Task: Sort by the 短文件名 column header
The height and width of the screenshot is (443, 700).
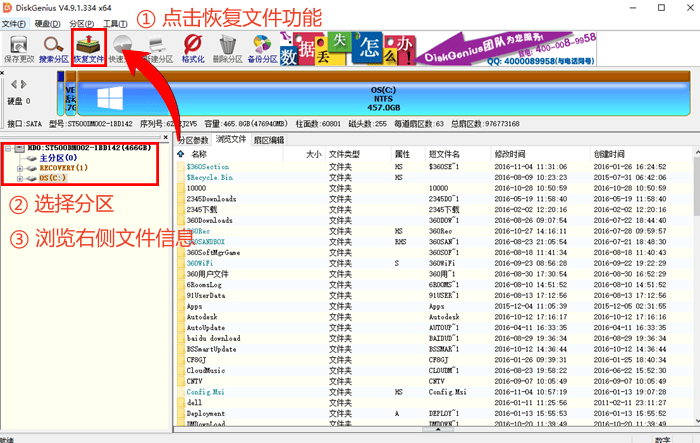Action: pos(444,154)
